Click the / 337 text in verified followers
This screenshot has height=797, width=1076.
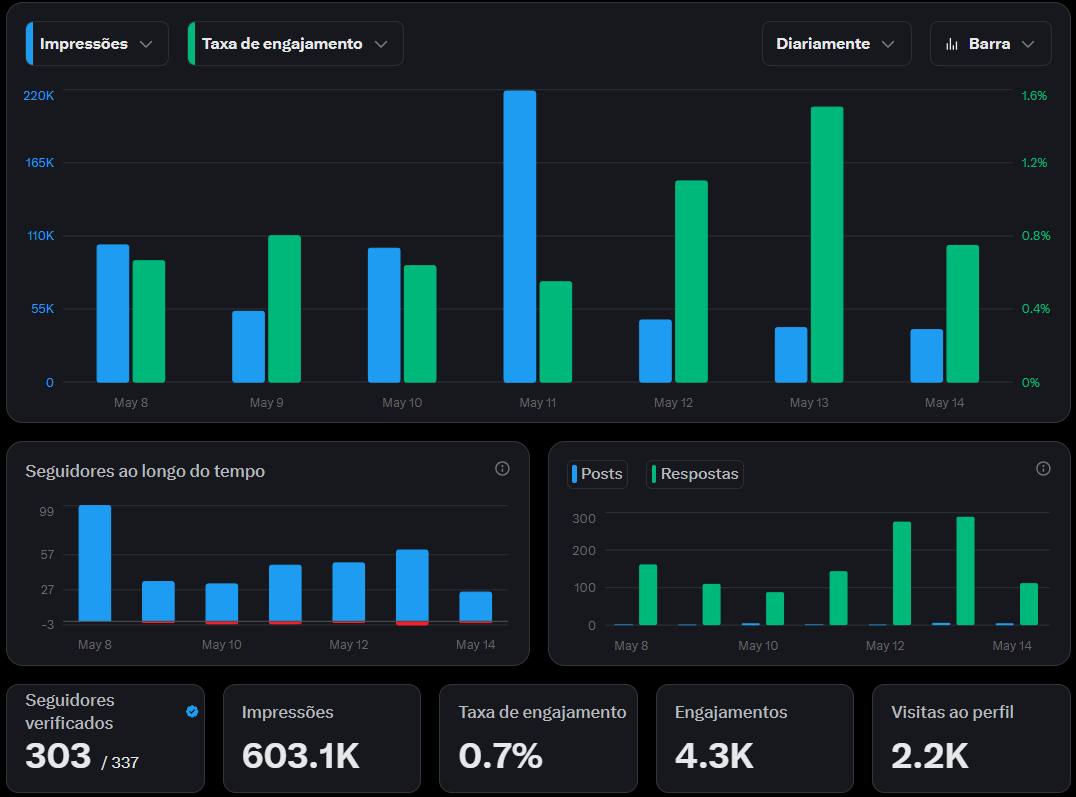(120, 763)
